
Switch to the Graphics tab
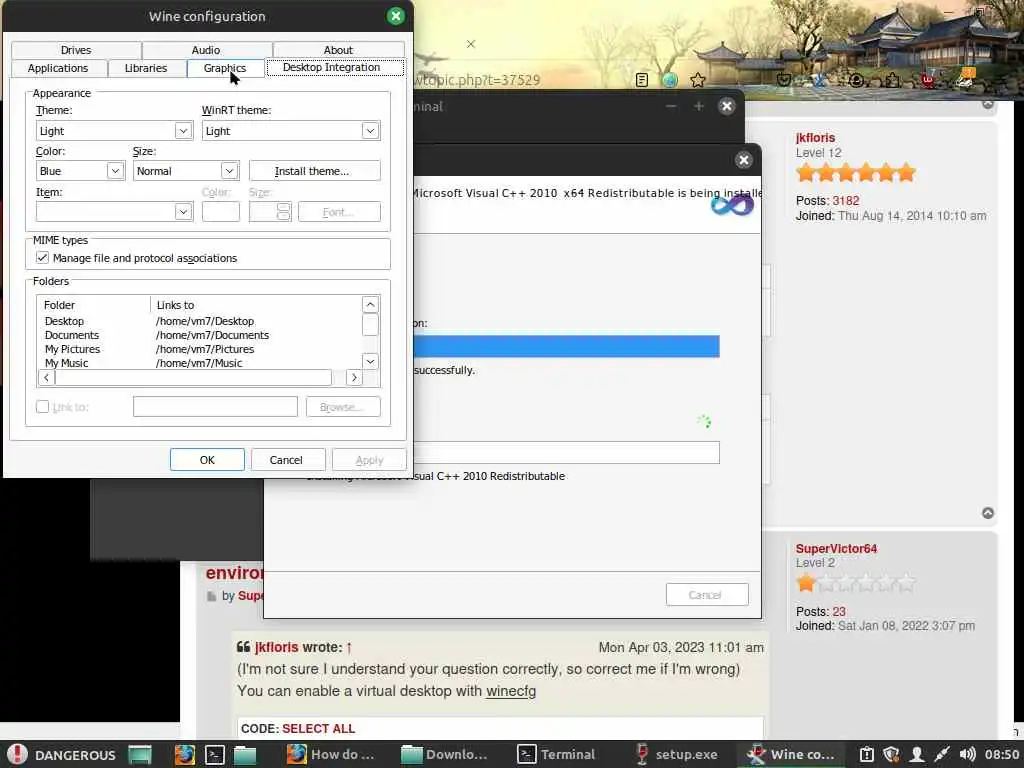225,68
